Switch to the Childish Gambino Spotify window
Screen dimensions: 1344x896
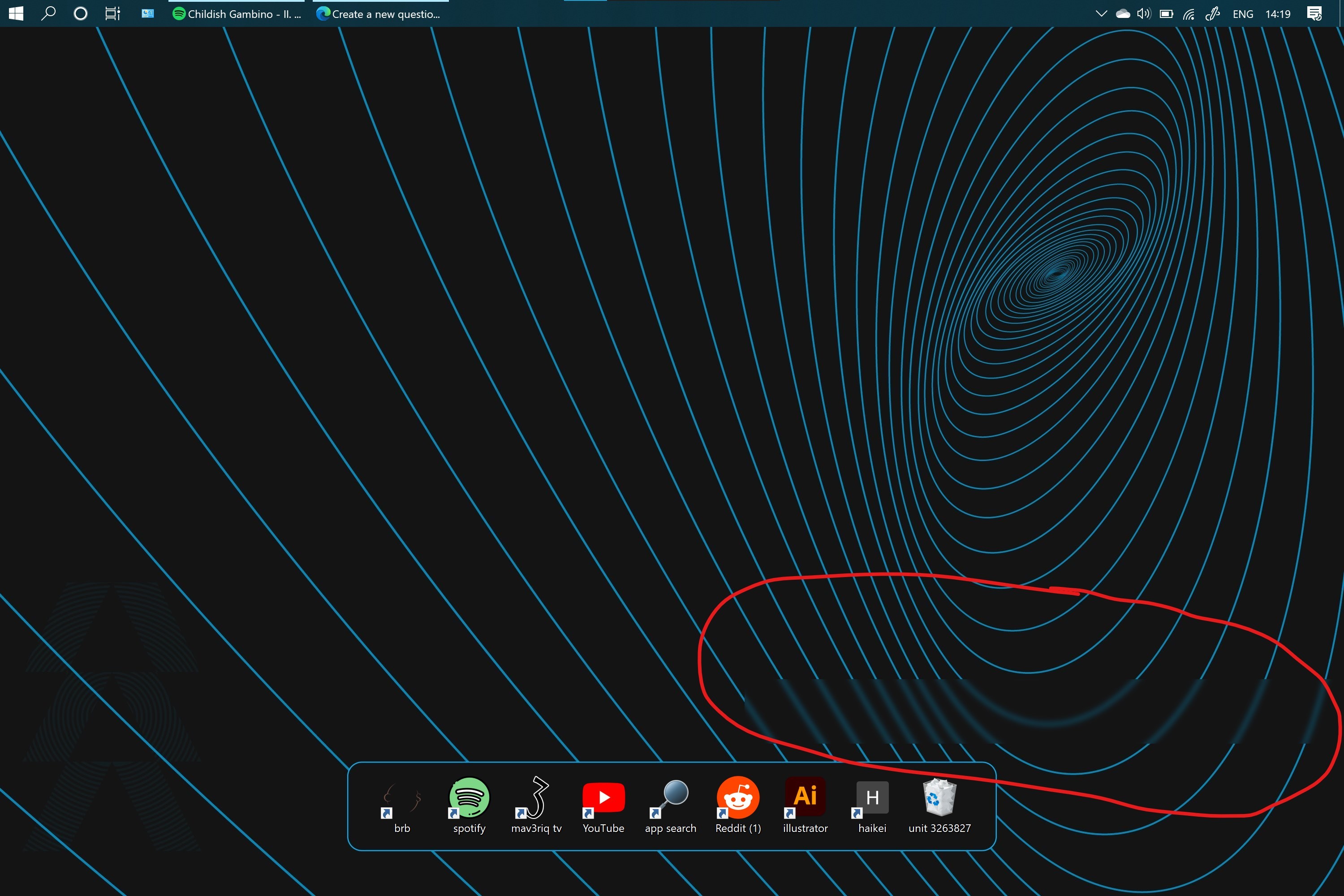pyautogui.click(x=237, y=14)
